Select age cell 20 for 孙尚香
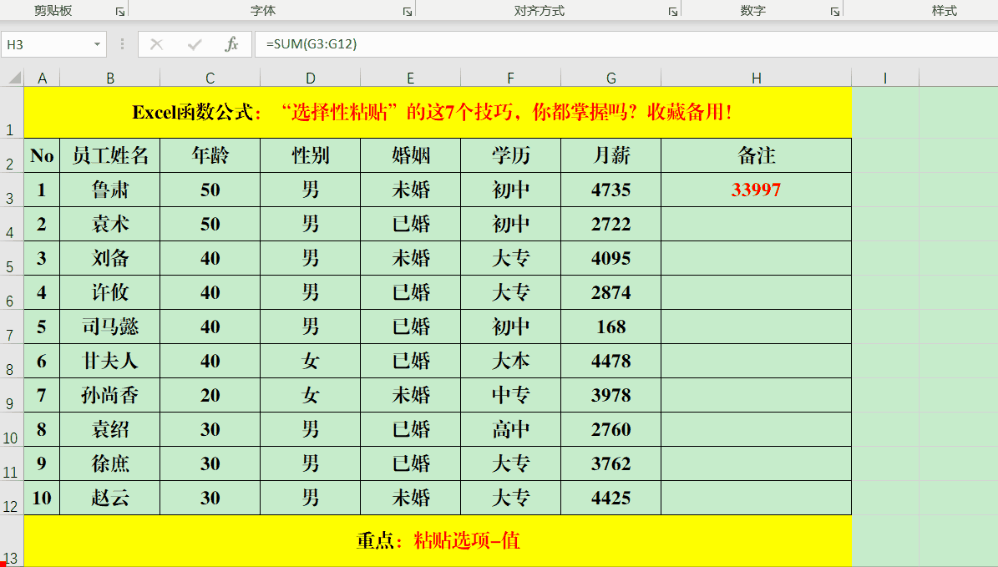Screen dimensions: 998x567 (210, 395)
